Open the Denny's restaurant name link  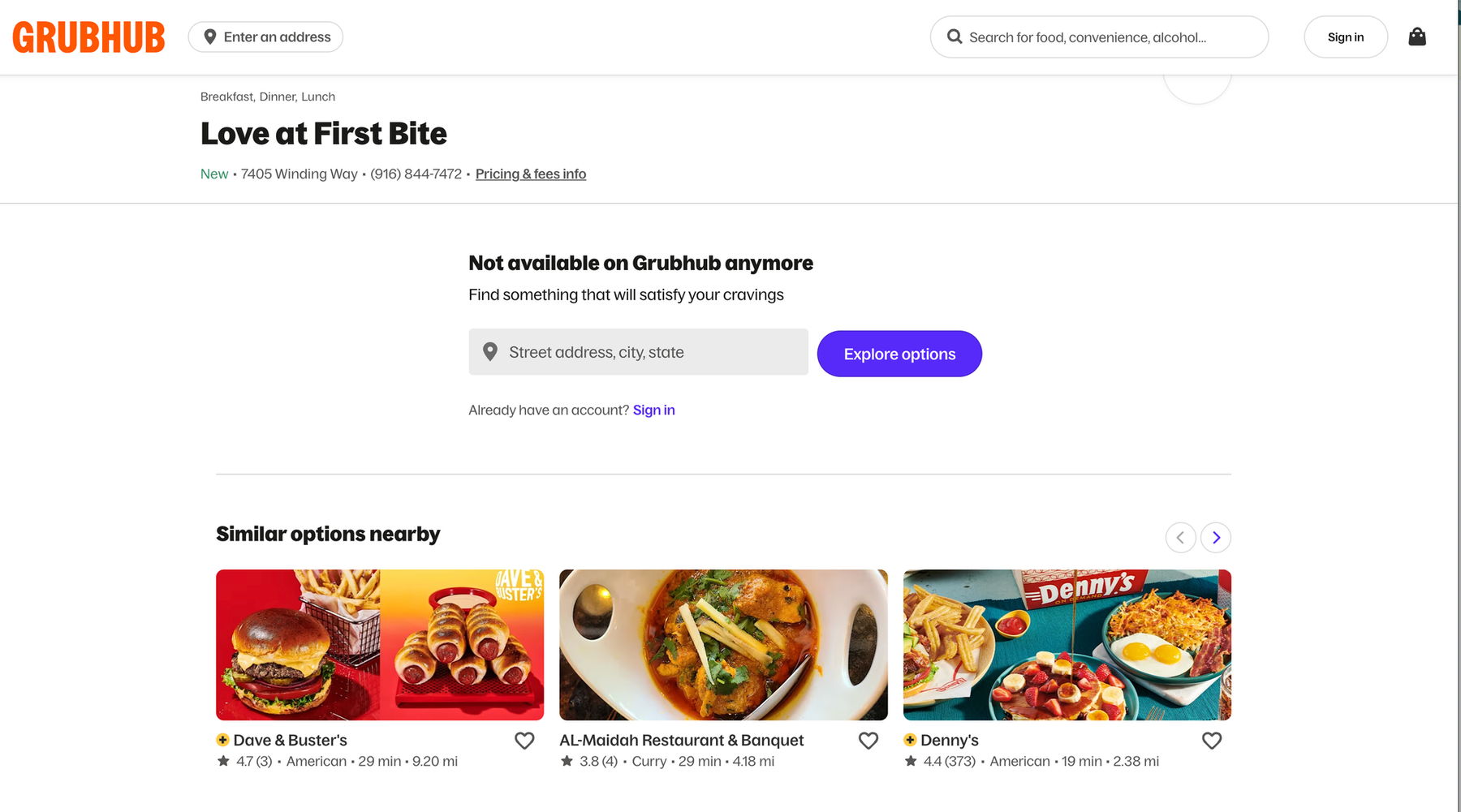click(950, 741)
